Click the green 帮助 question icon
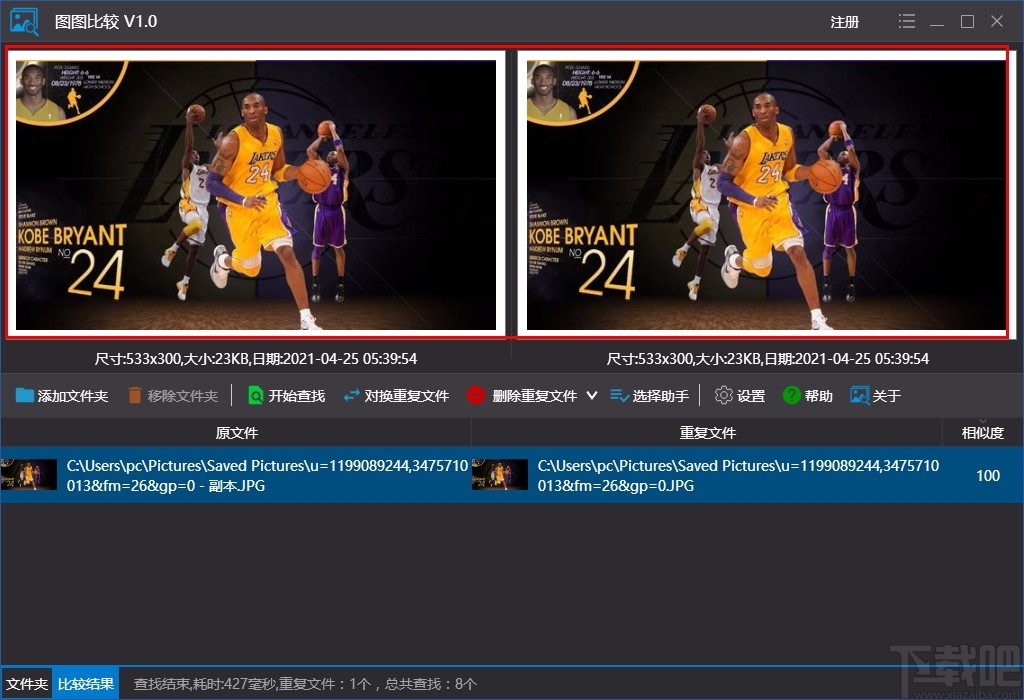 click(x=791, y=396)
